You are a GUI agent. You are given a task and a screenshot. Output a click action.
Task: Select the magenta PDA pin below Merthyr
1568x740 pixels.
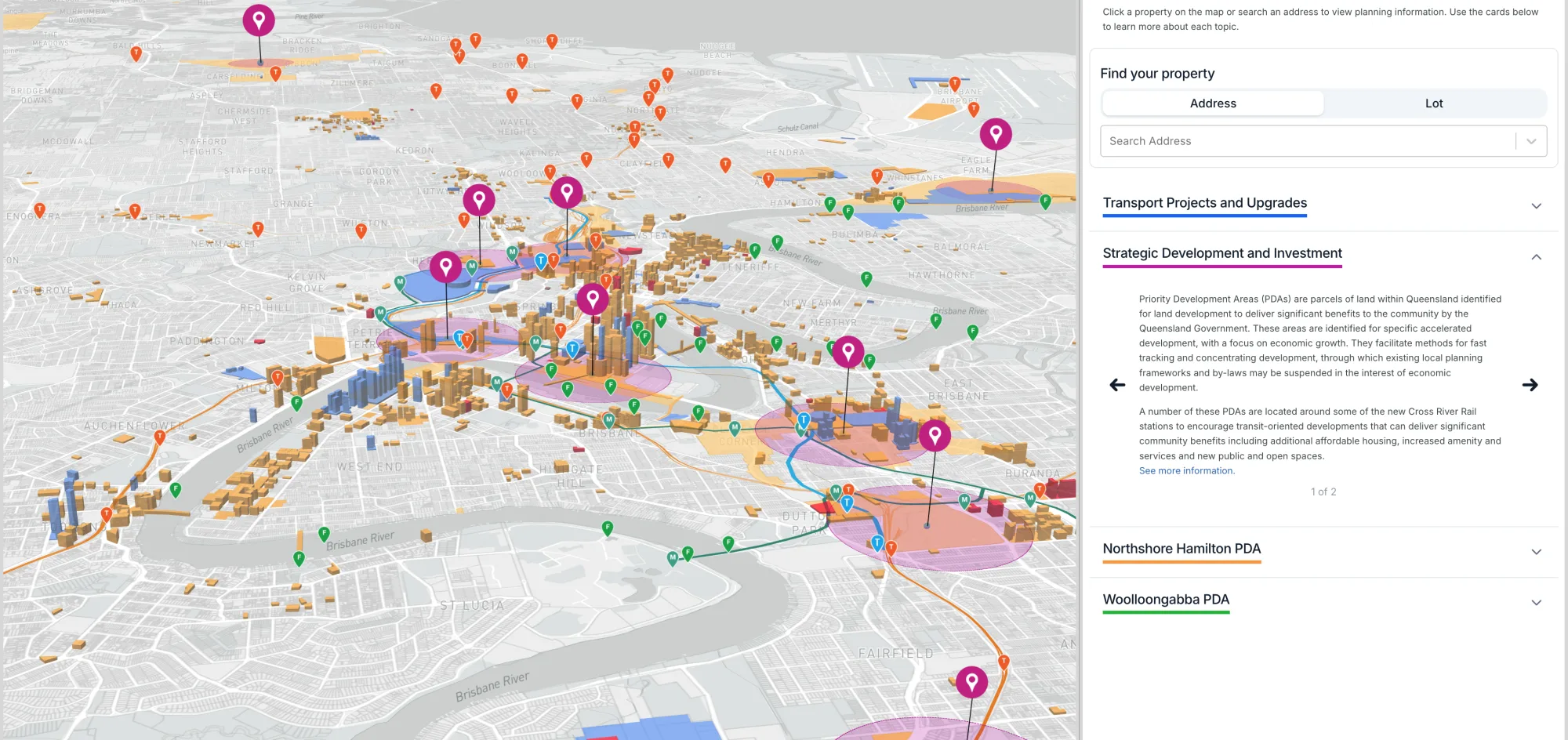[x=848, y=352]
